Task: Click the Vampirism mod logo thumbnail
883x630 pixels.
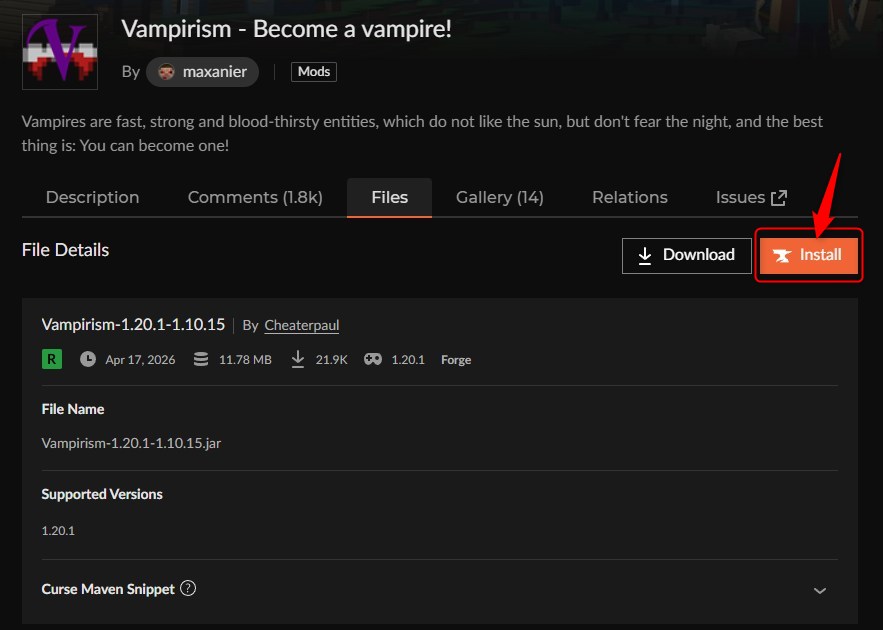Action: point(60,52)
